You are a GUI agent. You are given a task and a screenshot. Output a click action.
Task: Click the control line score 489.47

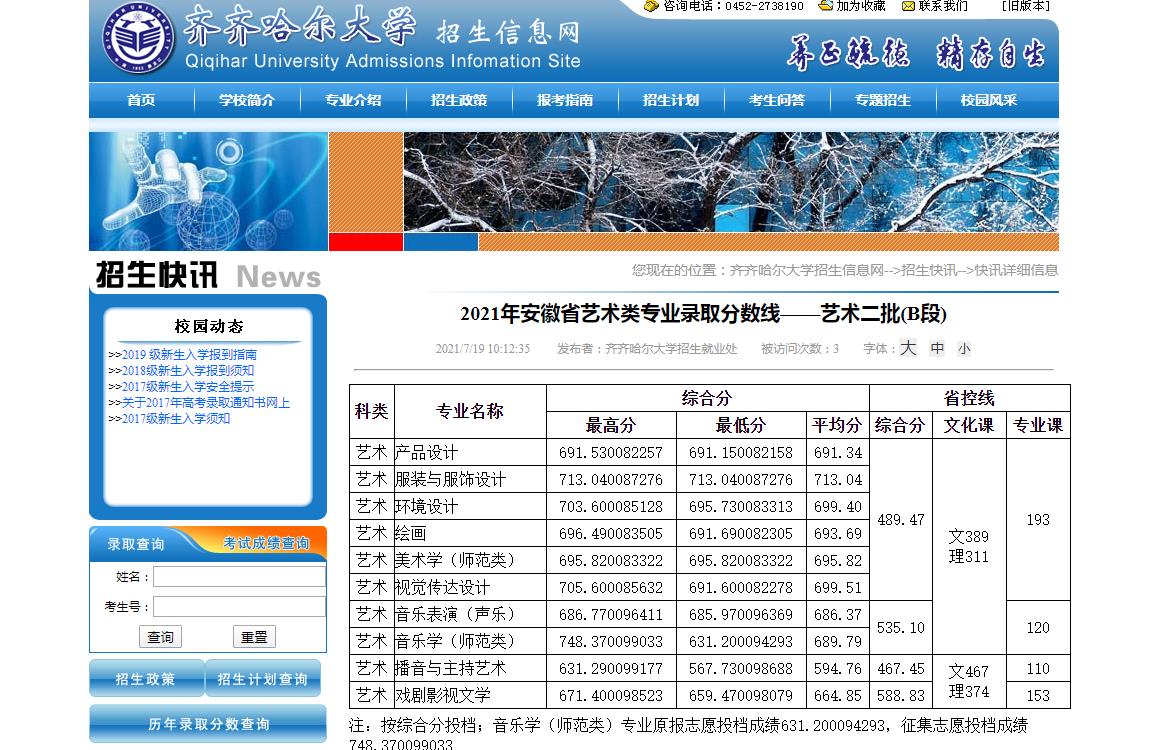pyautogui.click(x=901, y=520)
